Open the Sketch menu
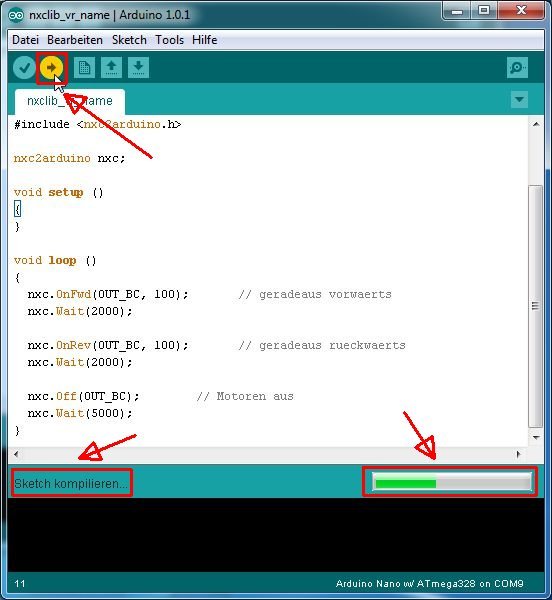Screen dimensions: 552x600 pos(129,40)
